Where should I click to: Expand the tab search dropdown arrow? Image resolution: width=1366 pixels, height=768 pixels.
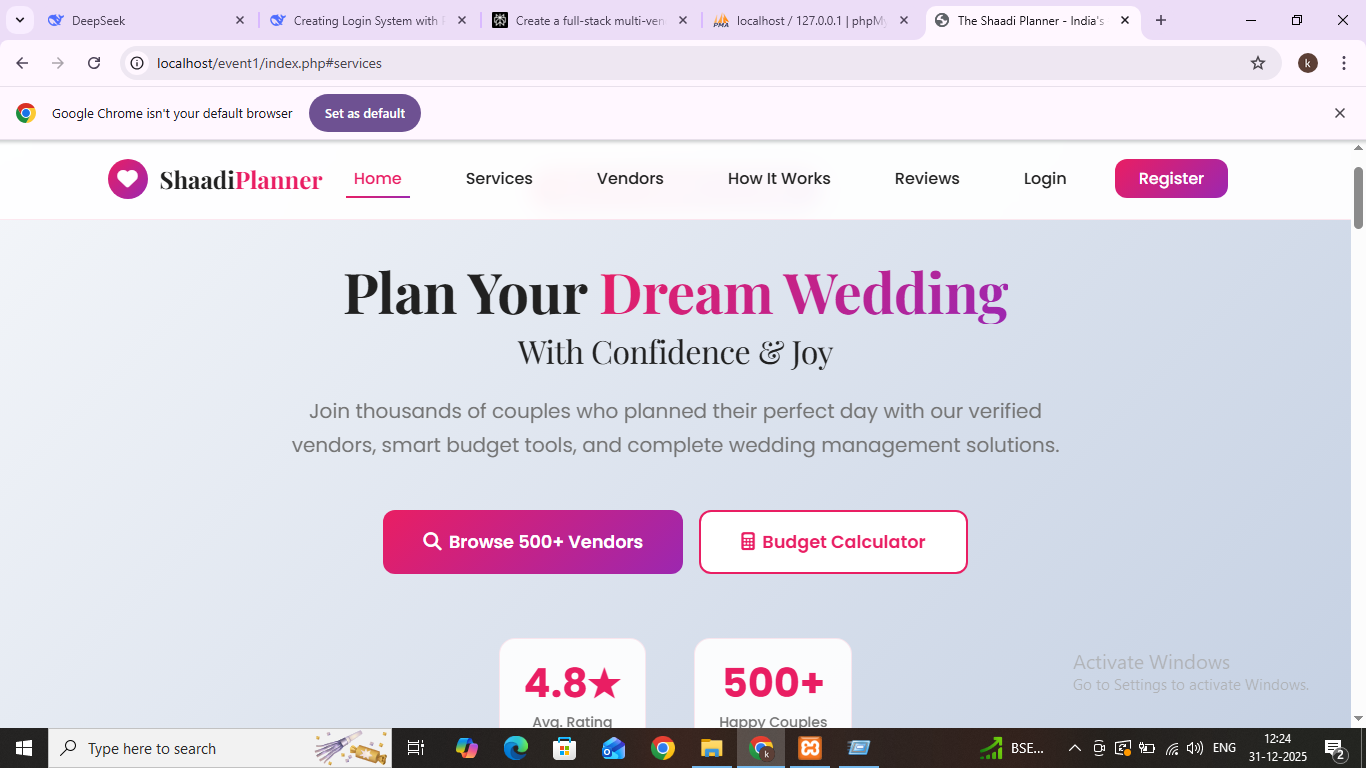click(x=19, y=20)
